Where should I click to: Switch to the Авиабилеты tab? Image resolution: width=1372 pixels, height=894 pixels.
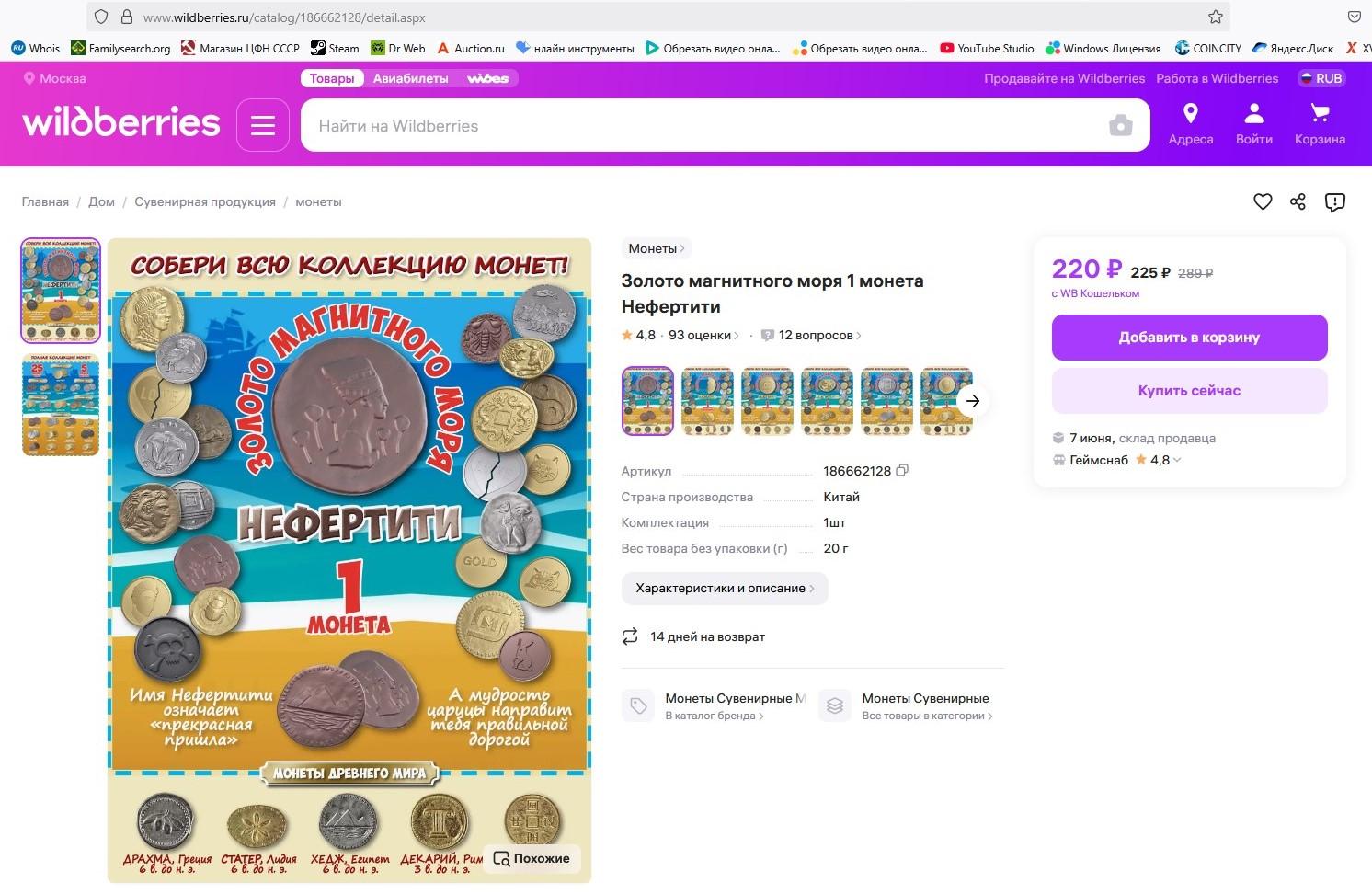click(x=410, y=78)
